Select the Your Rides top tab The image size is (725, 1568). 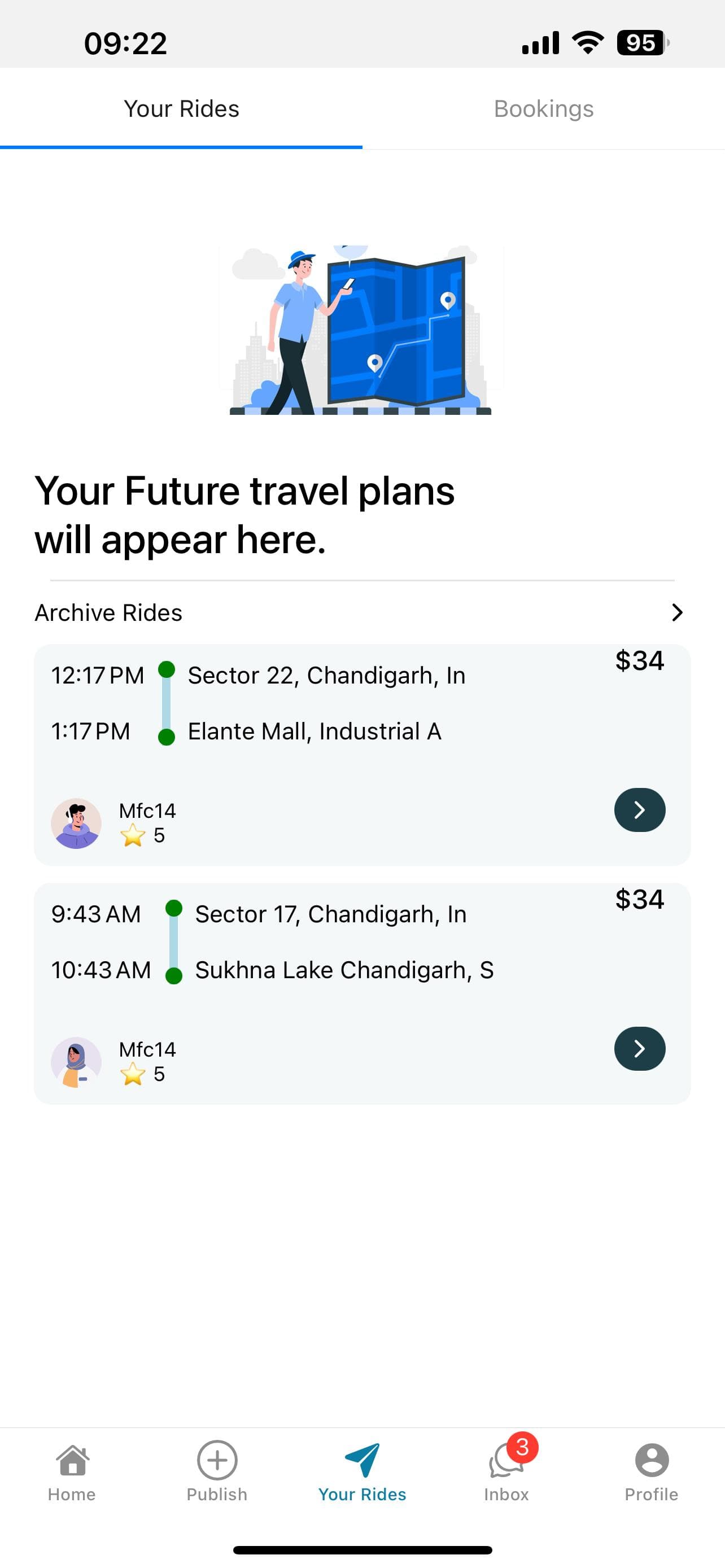click(181, 109)
